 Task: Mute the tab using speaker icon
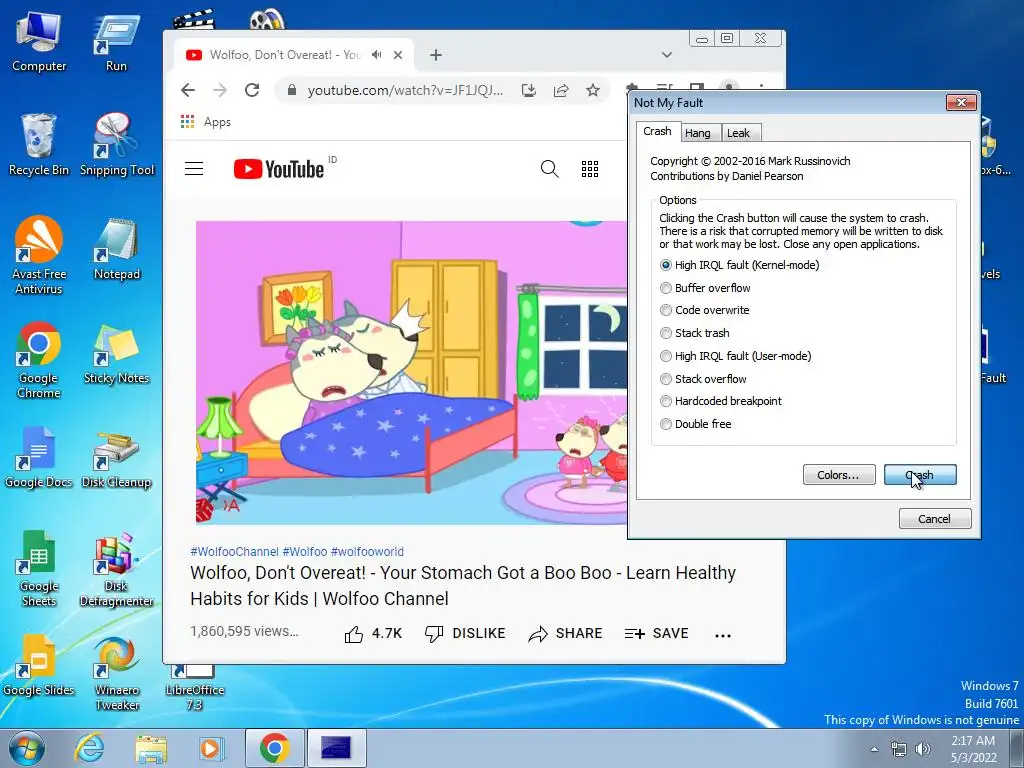(x=376, y=55)
